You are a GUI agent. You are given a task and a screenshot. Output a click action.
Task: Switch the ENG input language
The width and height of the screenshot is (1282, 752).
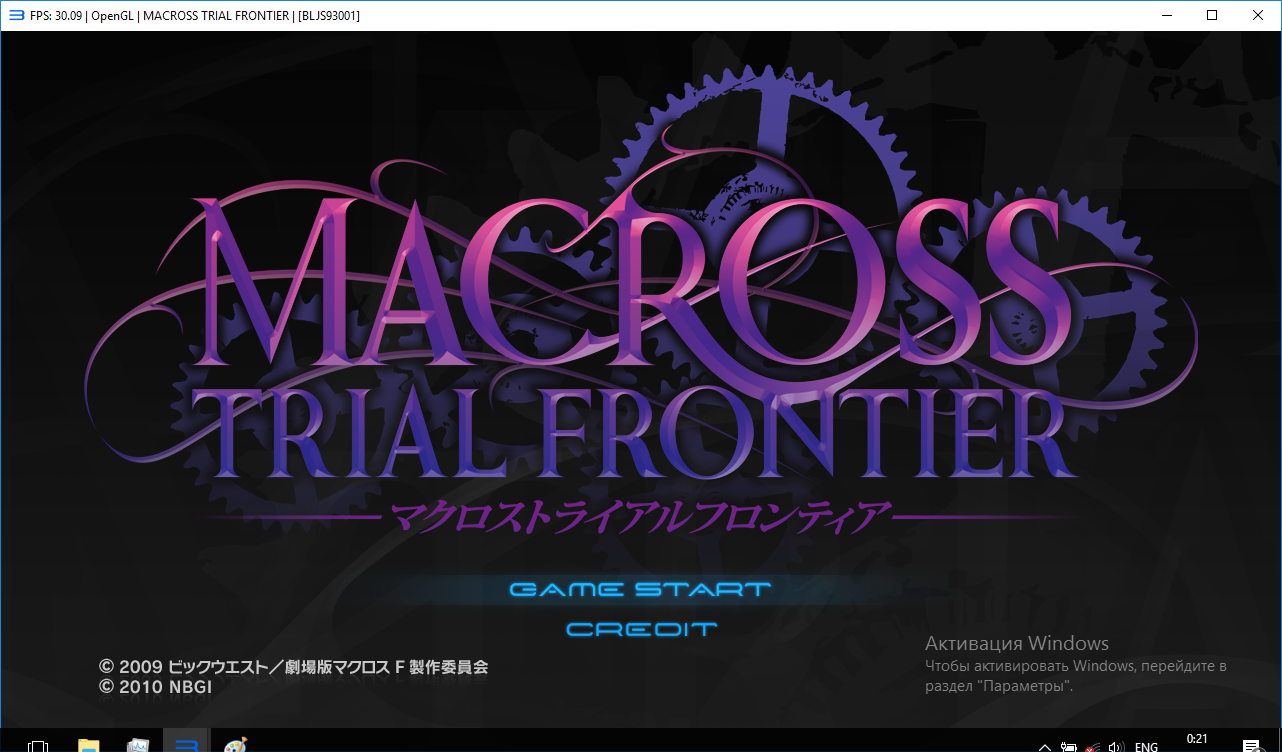click(x=1146, y=747)
